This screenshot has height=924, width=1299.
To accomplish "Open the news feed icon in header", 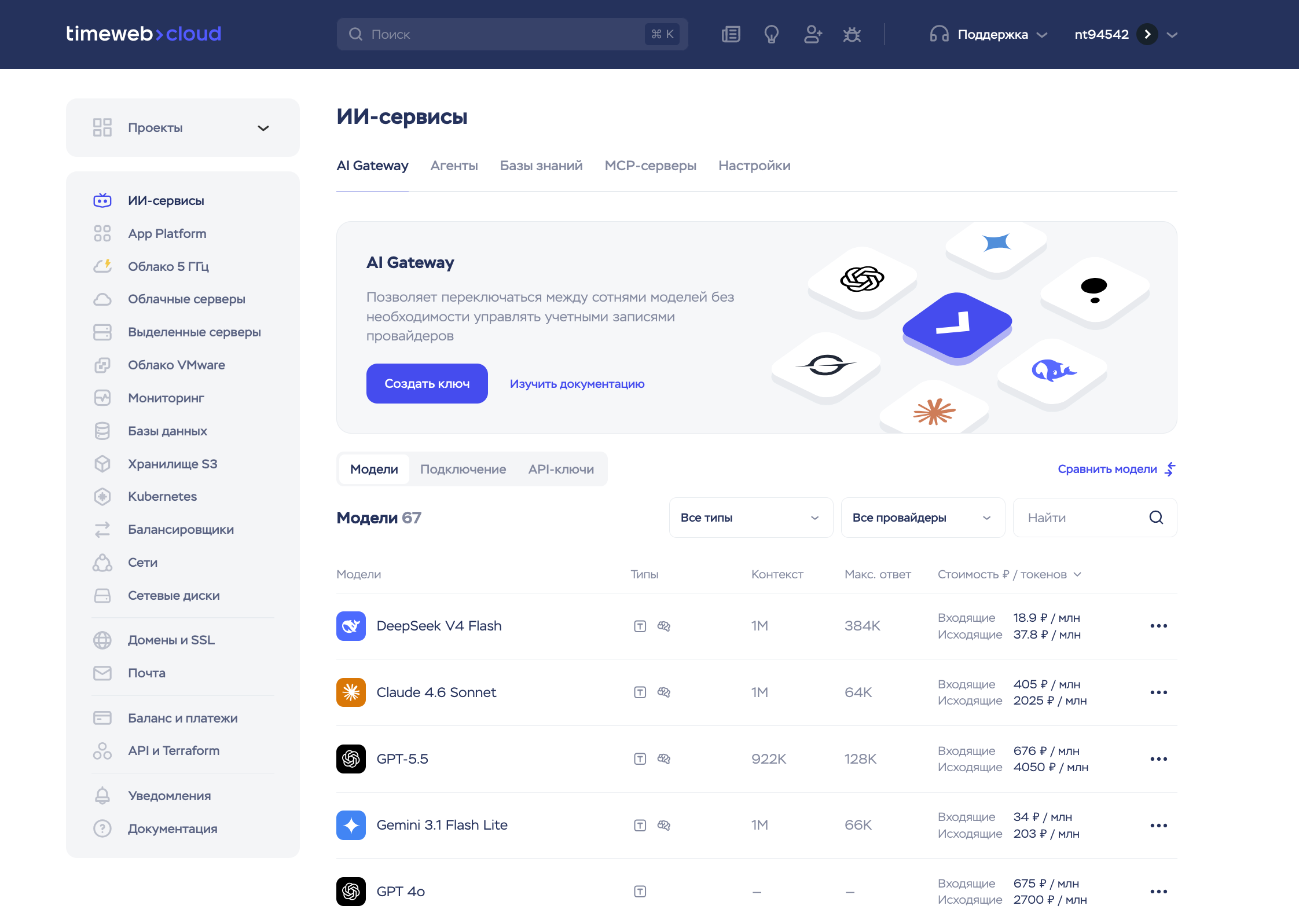I will point(731,34).
